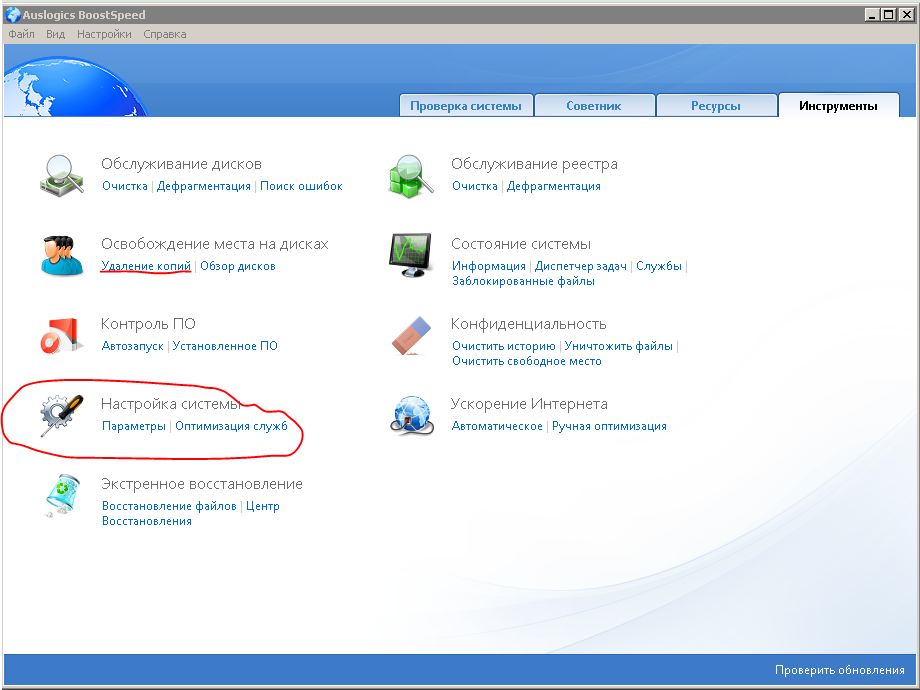Click the Конфиденциальность heading
The image size is (920, 690).
pos(528,324)
